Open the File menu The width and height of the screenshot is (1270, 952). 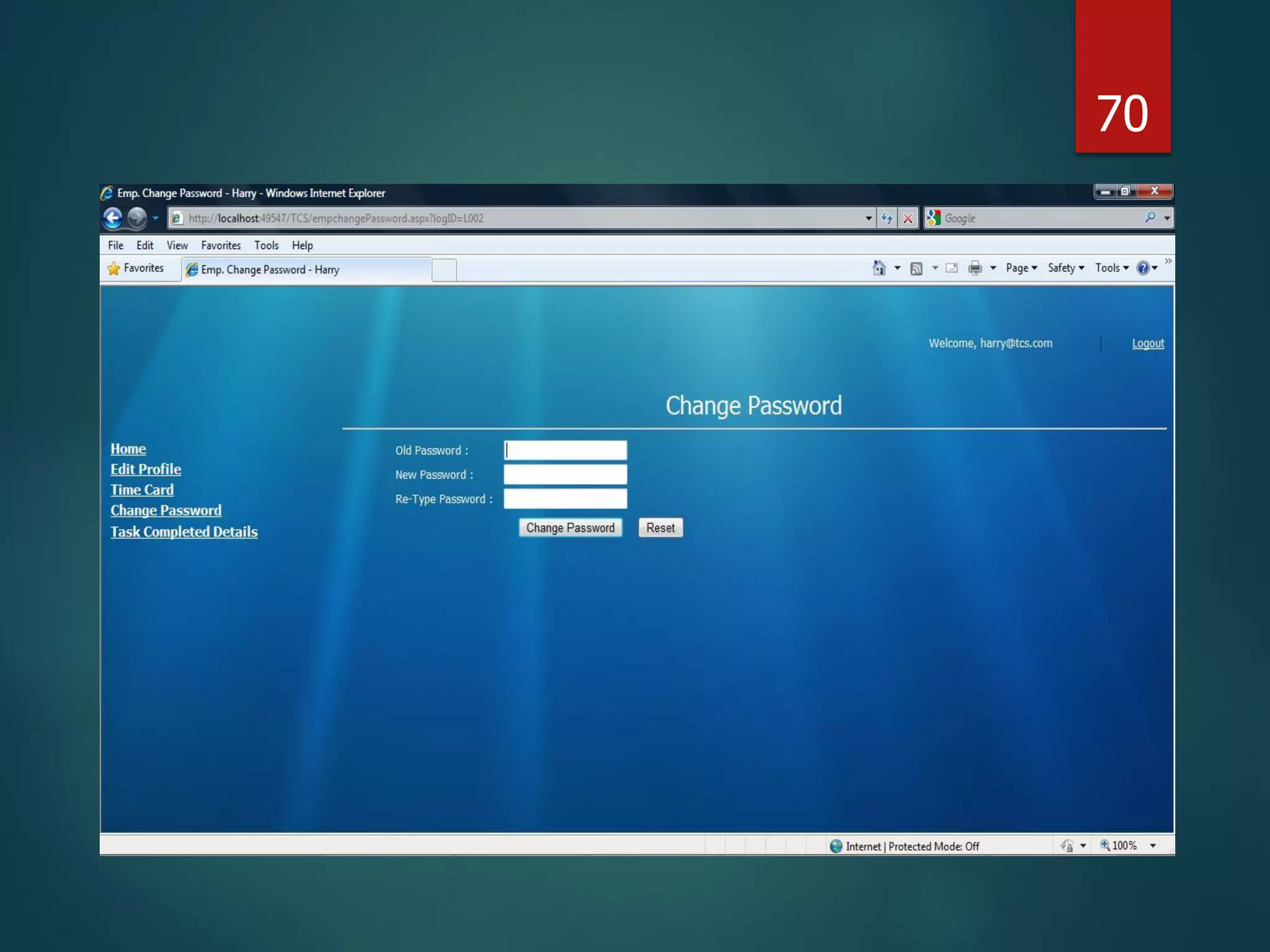pos(115,245)
